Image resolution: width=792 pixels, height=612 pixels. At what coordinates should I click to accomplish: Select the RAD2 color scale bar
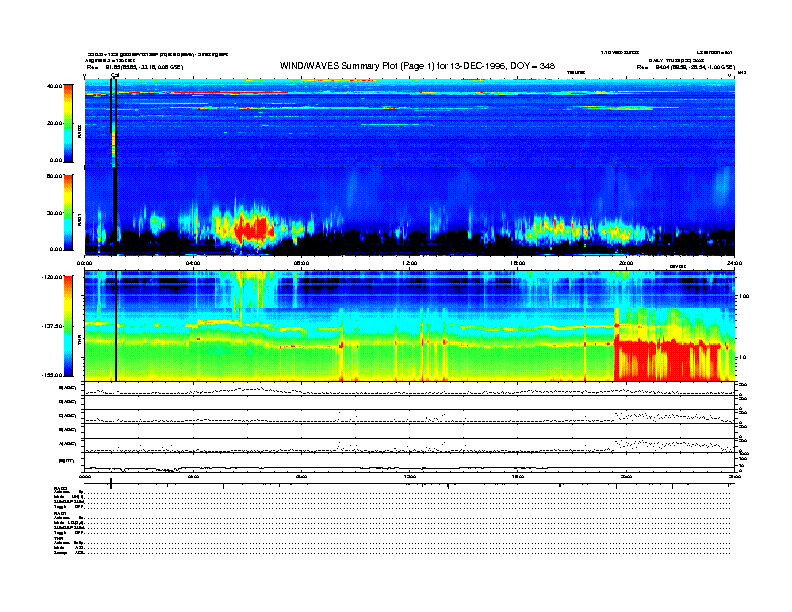(x=68, y=124)
